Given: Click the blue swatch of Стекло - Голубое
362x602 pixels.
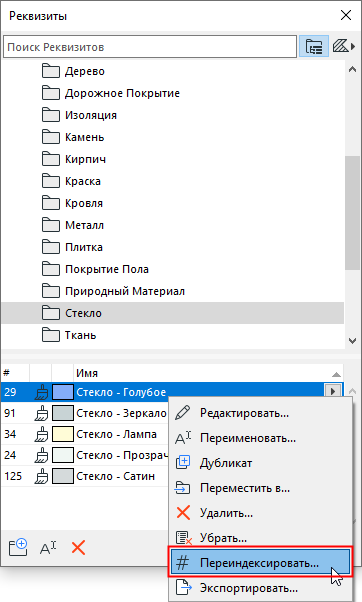Looking at the screenshot, I should pyautogui.click(x=63, y=392).
